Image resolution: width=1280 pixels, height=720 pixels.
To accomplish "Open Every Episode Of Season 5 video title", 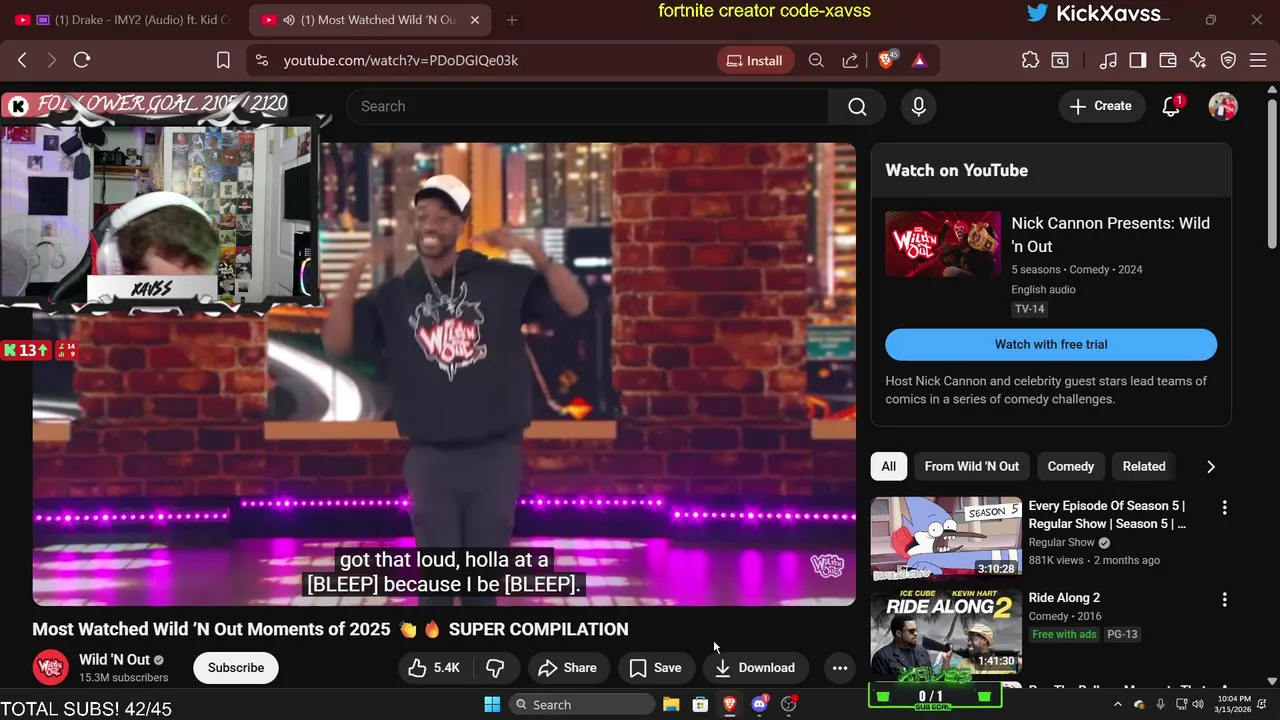I will pyautogui.click(x=1108, y=515).
